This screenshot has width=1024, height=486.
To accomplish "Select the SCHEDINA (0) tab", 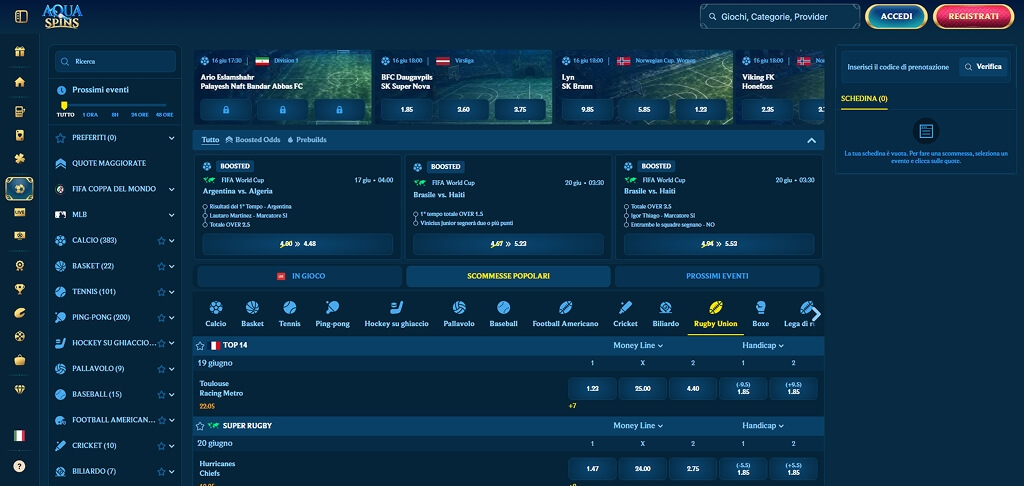I will (x=864, y=99).
